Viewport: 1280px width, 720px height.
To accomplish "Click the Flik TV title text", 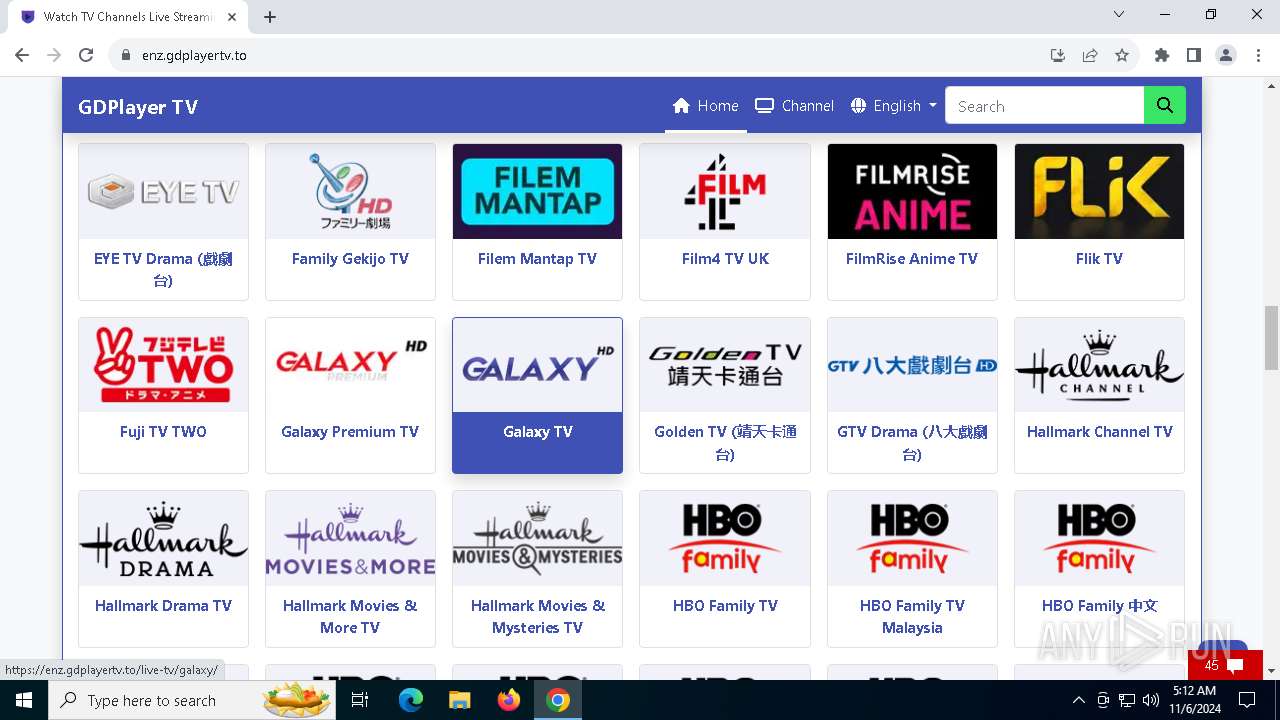I will (1099, 258).
